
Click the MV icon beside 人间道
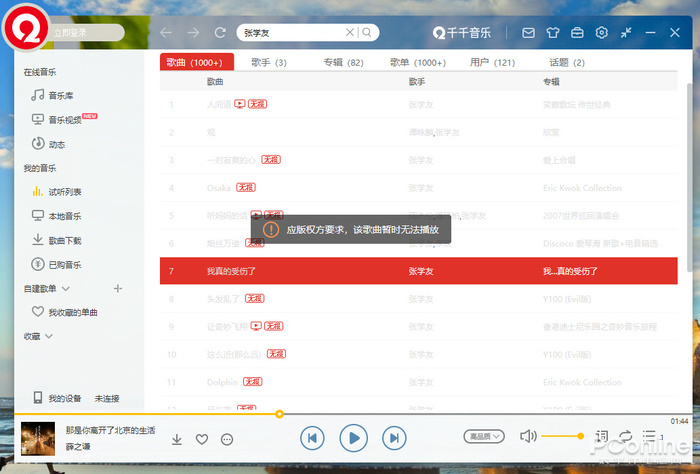(240, 104)
